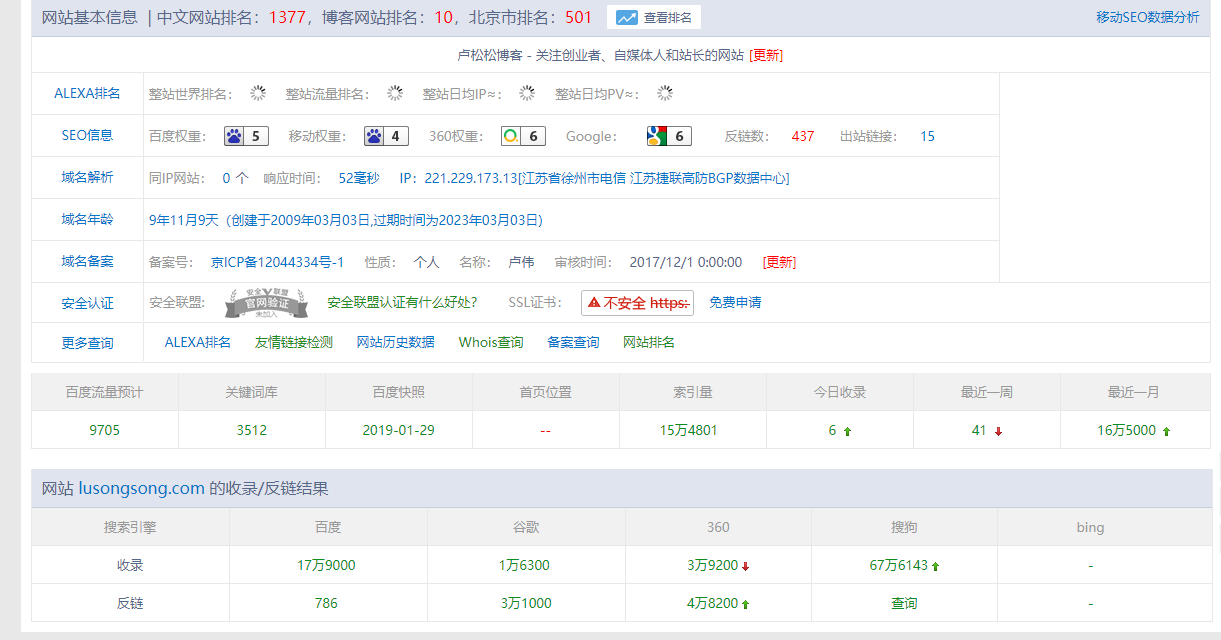Click 360反链 value 4万8200
Image resolution: width=1221 pixels, height=640 pixels.
coord(712,603)
